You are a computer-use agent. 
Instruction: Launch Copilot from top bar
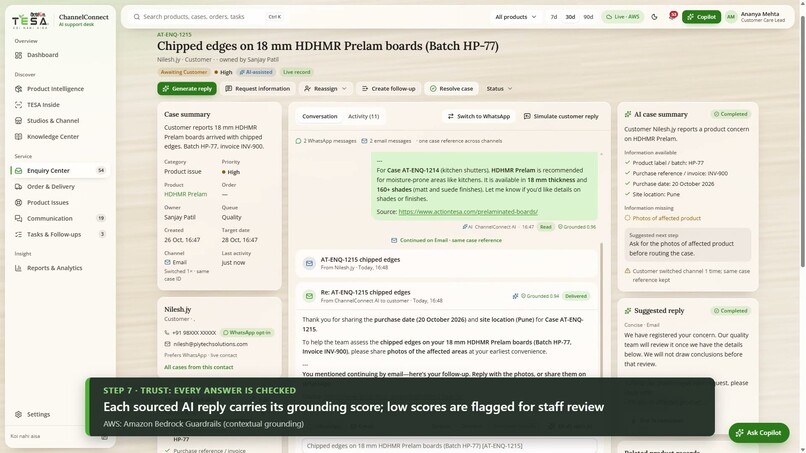coord(701,17)
